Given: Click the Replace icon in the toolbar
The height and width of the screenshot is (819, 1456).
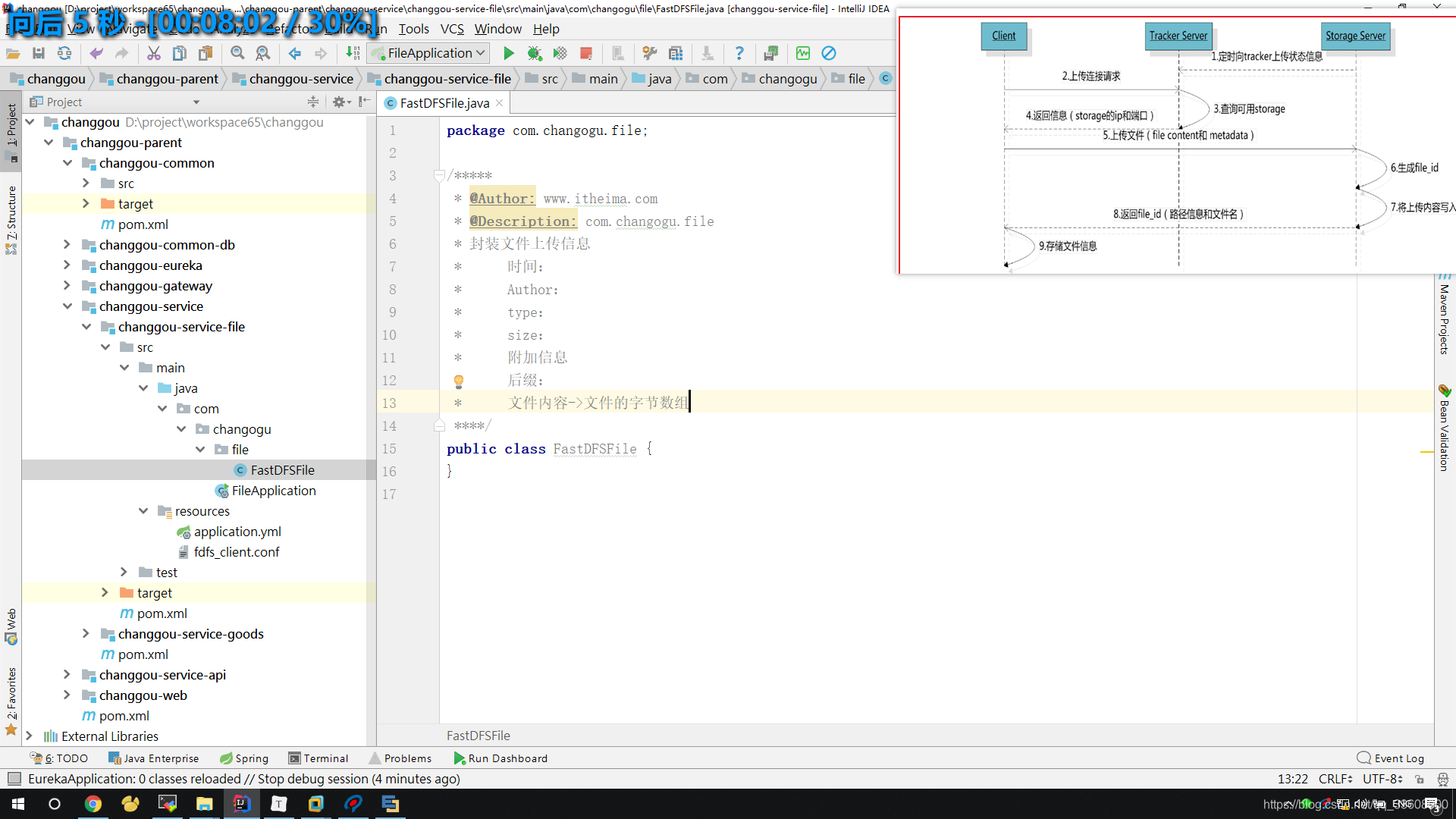Looking at the screenshot, I should (x=263, y=53).
